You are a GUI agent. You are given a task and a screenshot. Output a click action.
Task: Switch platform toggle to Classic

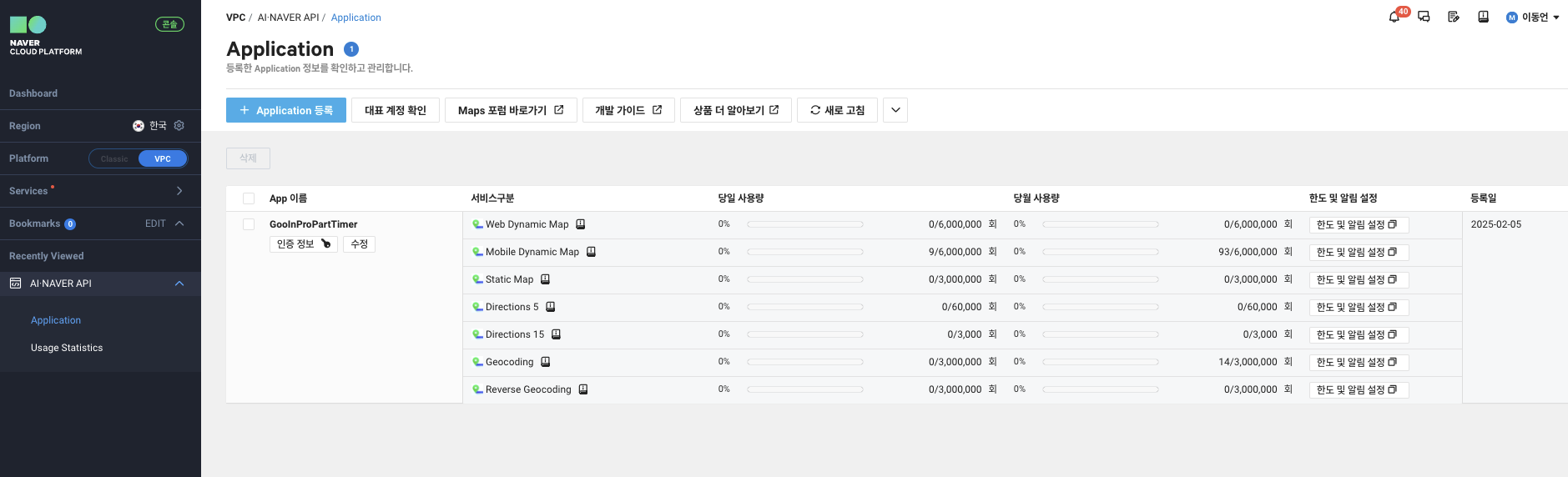click(x=114, y=158)
